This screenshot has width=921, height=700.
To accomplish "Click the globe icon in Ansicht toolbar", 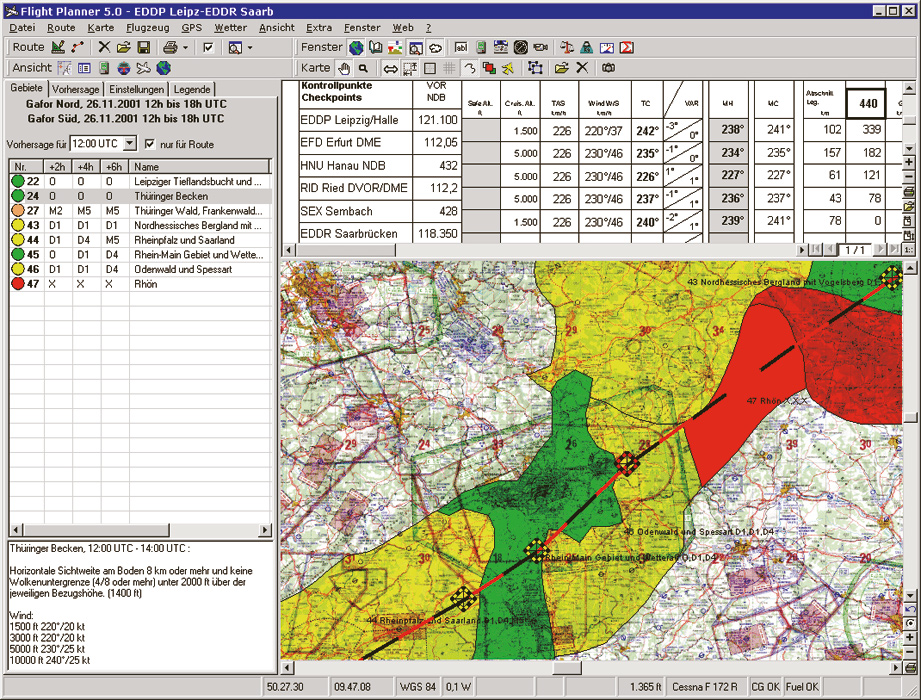I will pyautogui.click(x=163, y=69).
